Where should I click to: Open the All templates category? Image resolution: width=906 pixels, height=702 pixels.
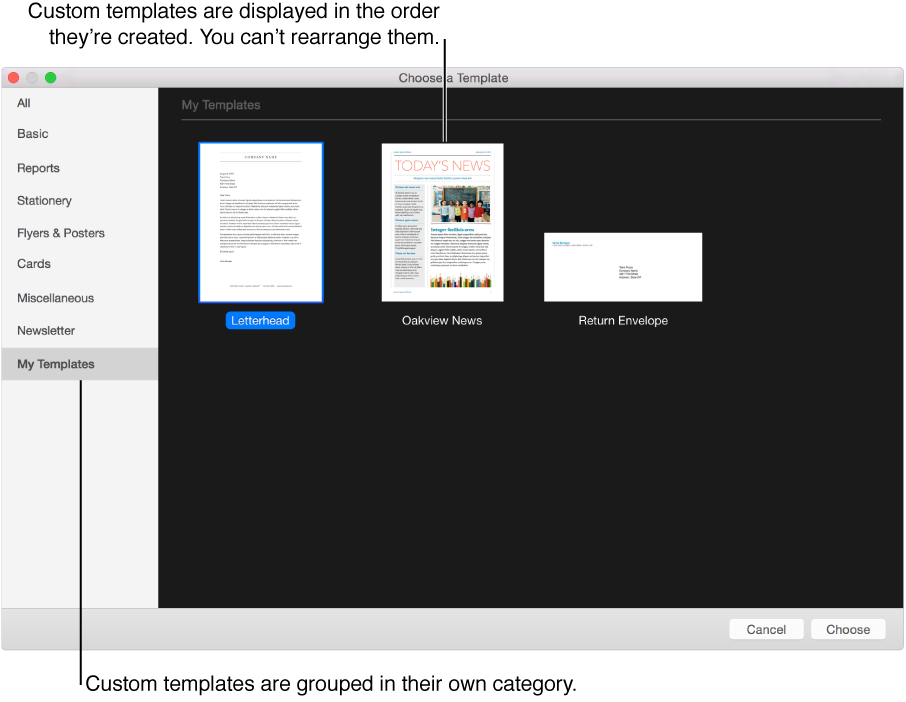(23, 102)
